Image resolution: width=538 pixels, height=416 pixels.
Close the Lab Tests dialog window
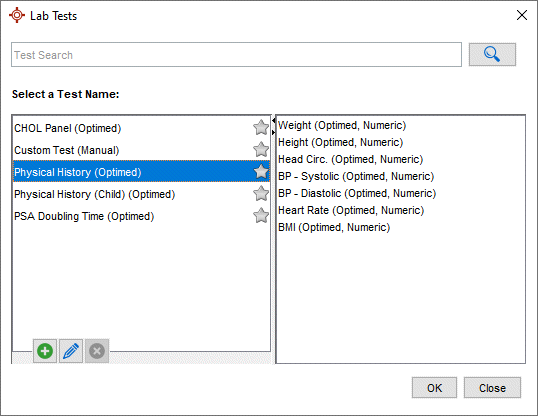[522, 15]
